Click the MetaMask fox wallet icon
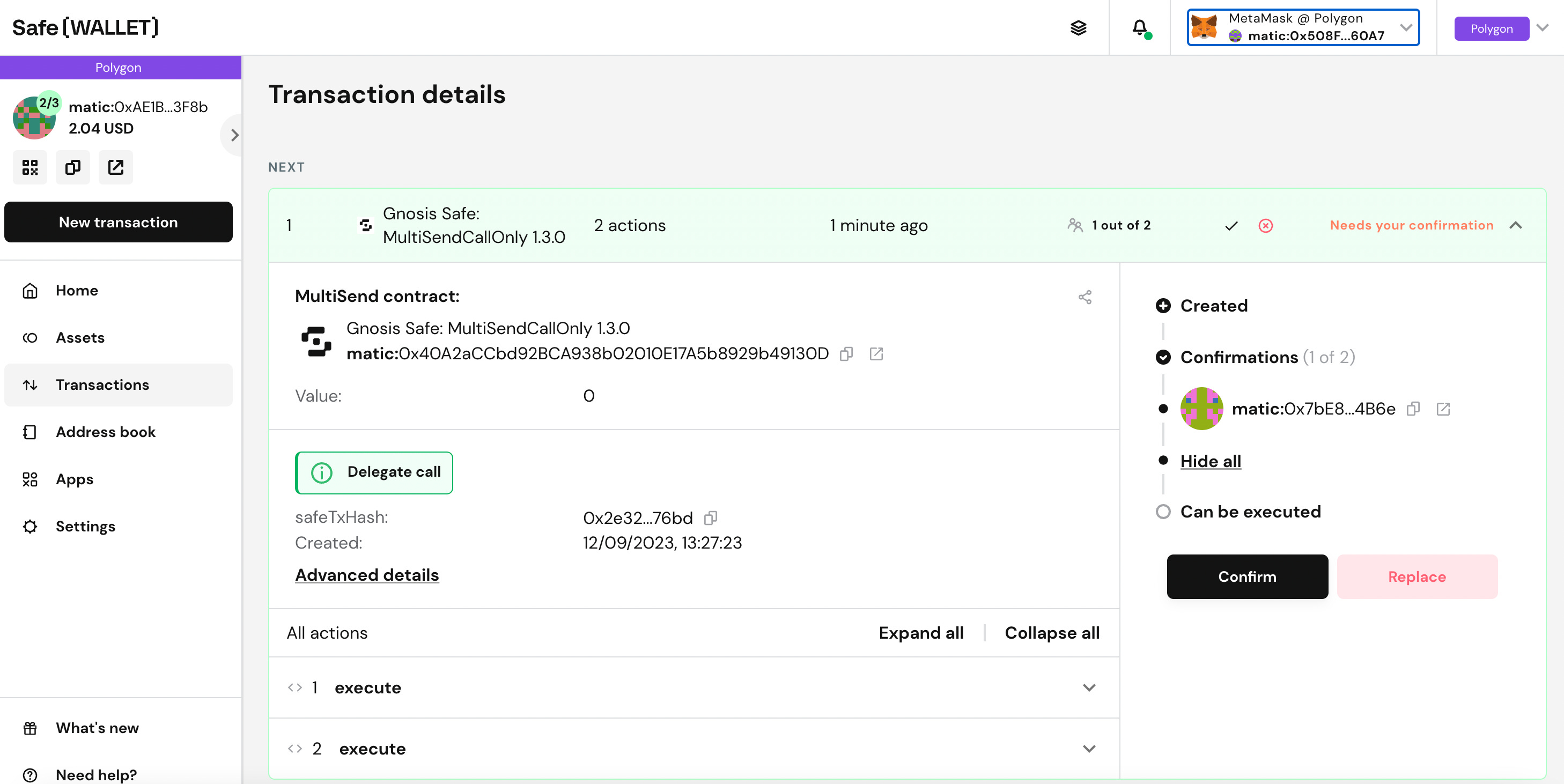The width and height of the screenshot is (1564, 784). [1205, 27]
